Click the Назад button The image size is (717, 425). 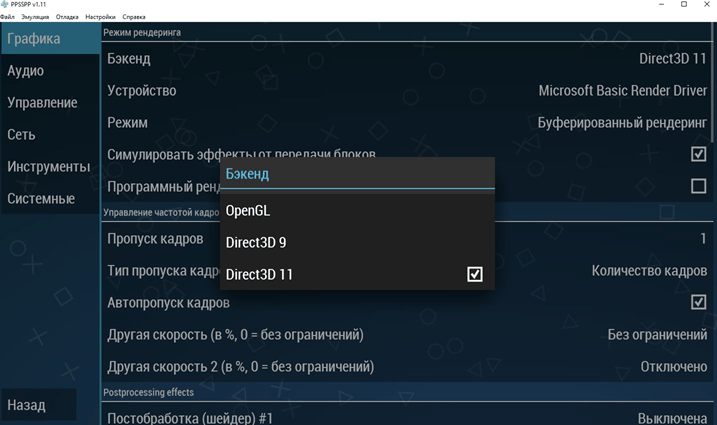pos(39,405)
